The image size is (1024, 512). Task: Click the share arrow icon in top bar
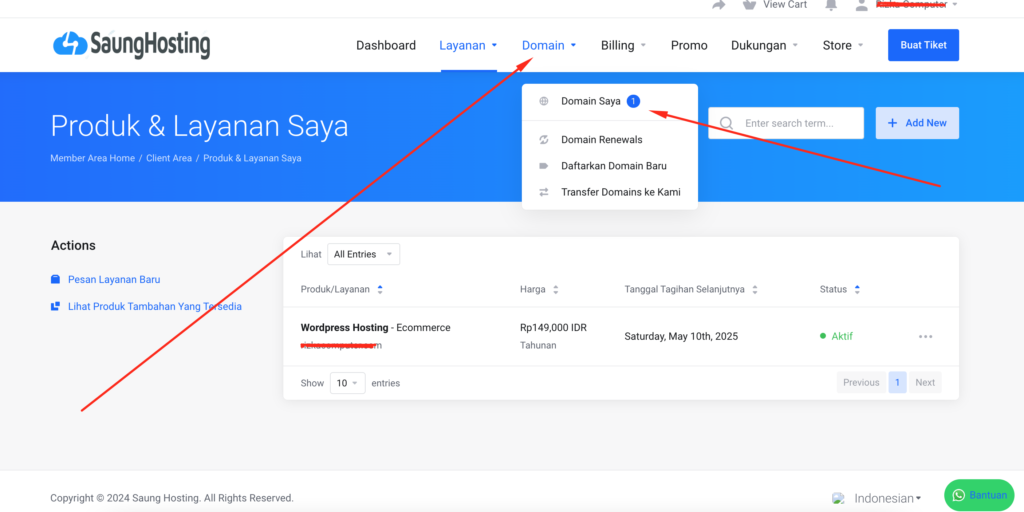tap(718, 5)
